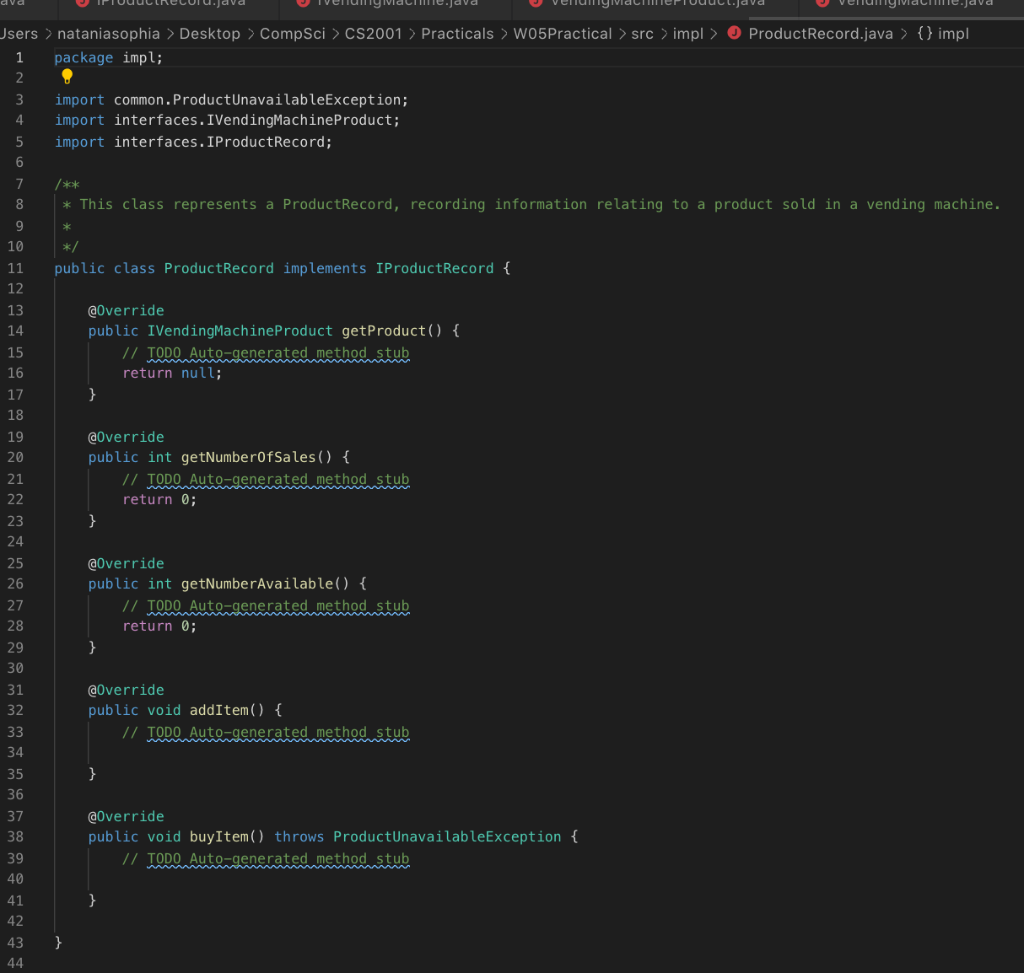Click the 'return null;' statement
Screen dimensions: 1024x973
coord(172,373)
